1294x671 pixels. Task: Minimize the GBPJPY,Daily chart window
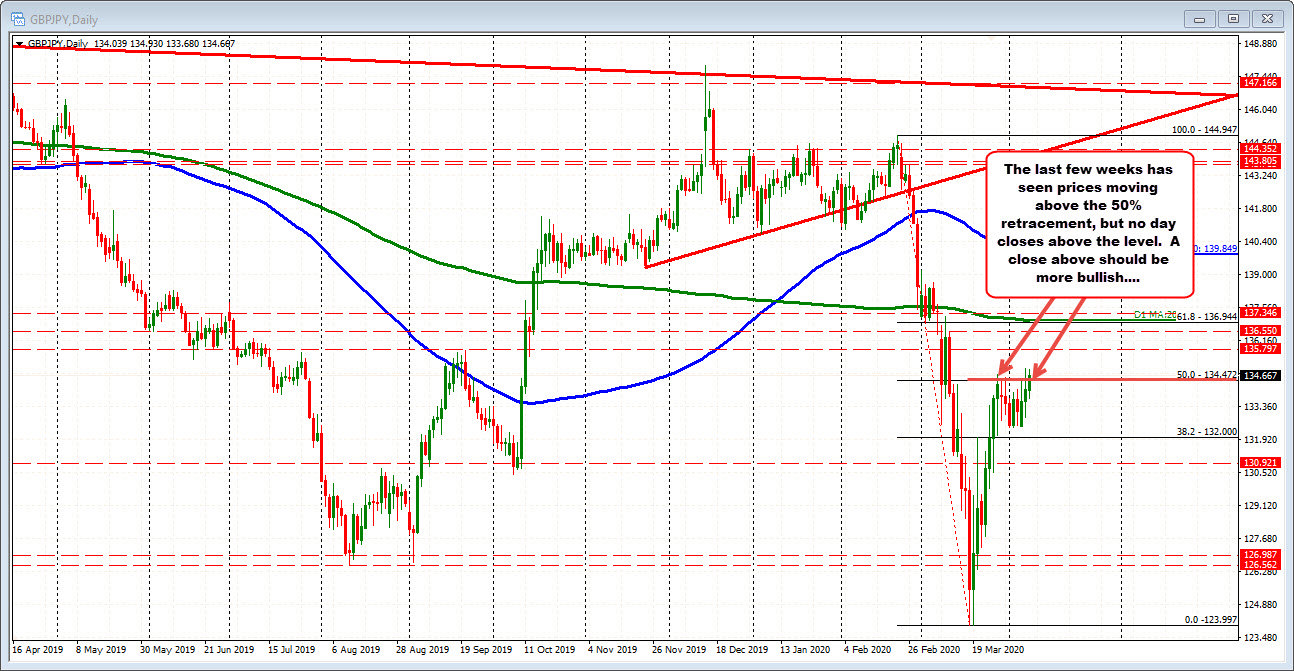point(1200,18)
